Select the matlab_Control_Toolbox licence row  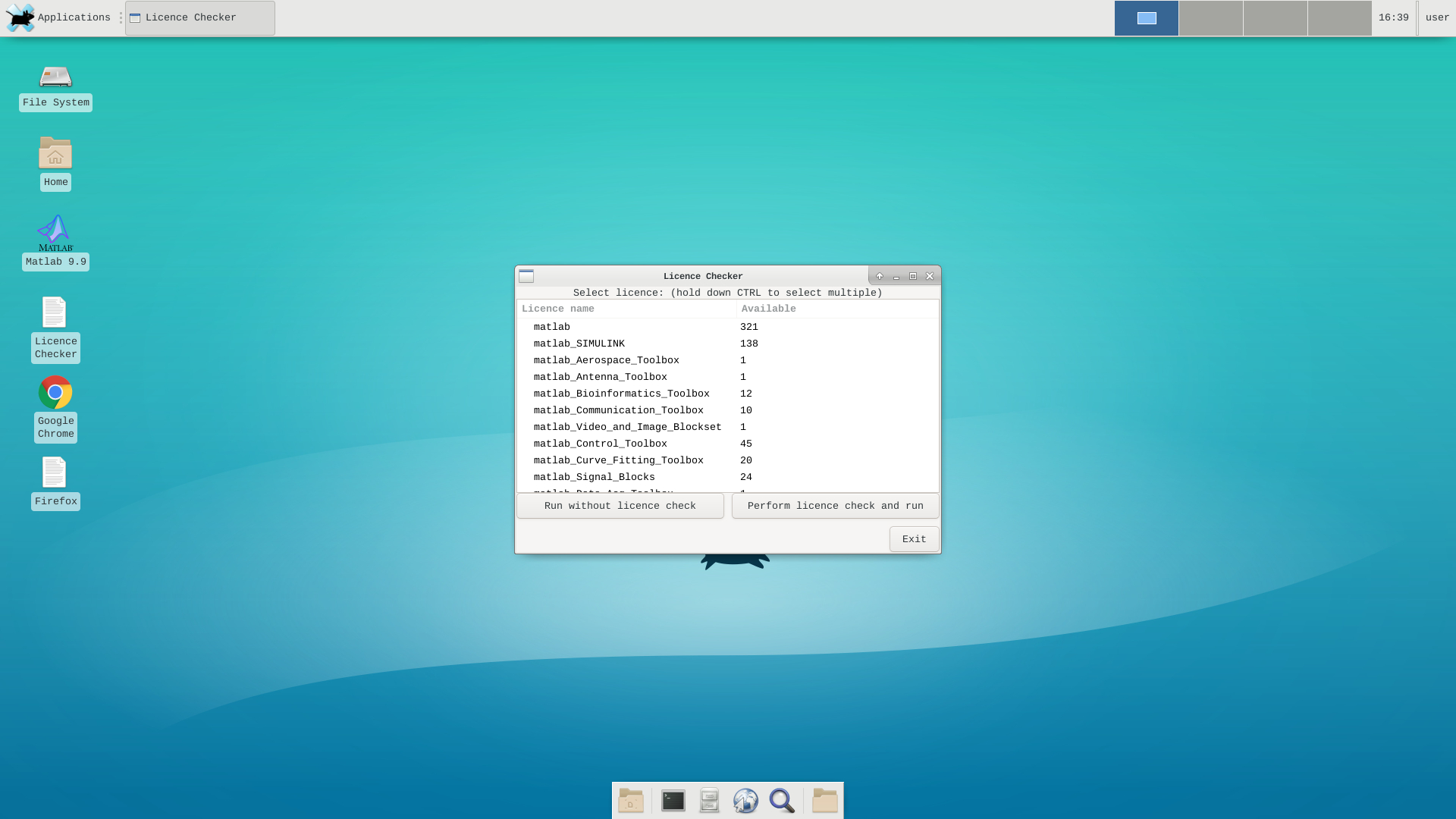tap(600, 444)
